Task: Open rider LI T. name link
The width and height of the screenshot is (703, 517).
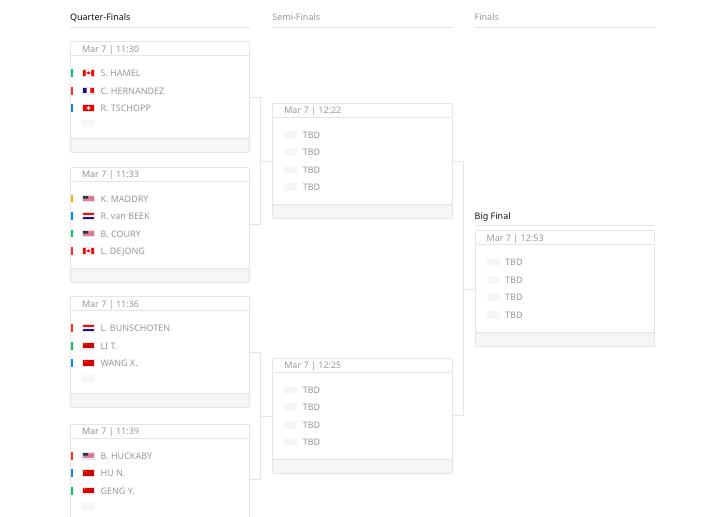Action: coord(109,346)
